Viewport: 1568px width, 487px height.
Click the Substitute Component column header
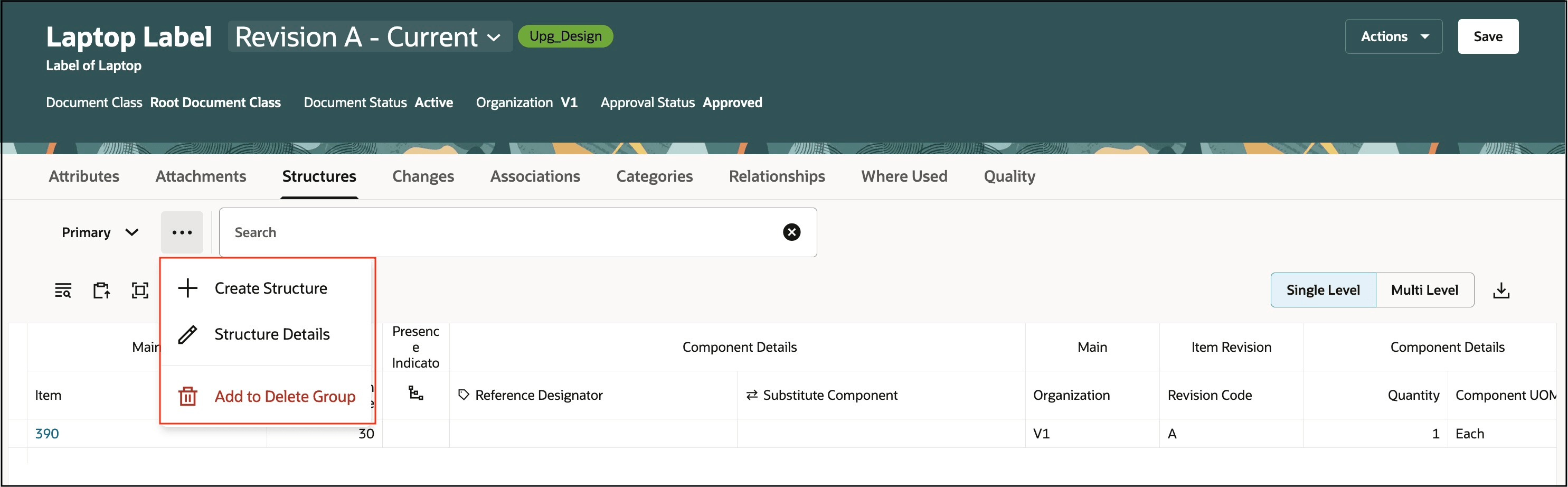829,395
